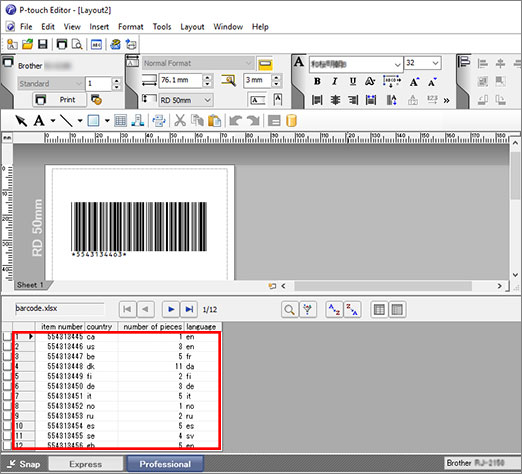The image size is (522, 474).
Task: Click the Print button
Action: pyautogui.click(x=59, y=100)
